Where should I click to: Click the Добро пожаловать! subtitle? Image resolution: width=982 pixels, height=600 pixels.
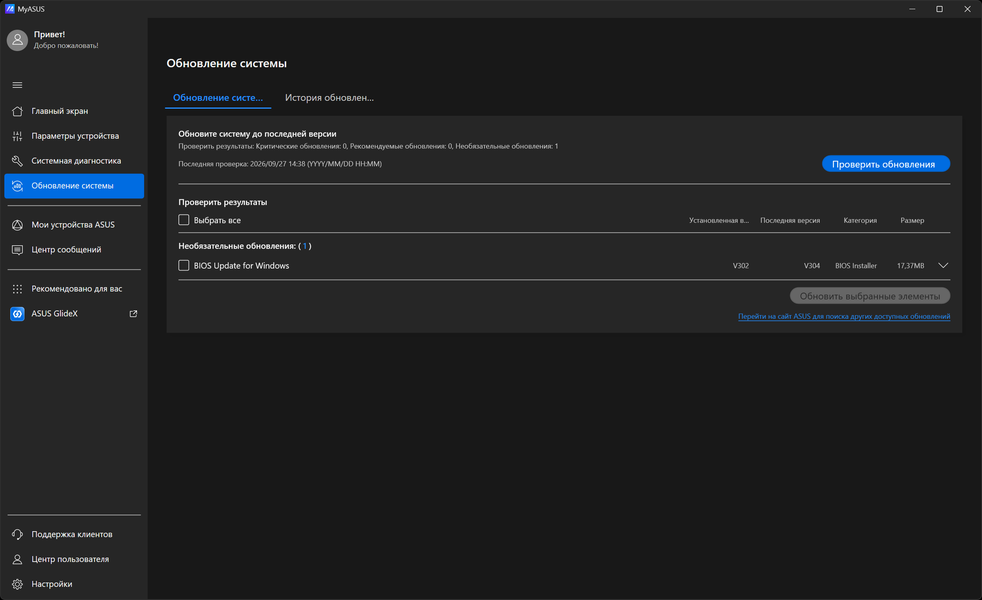click(x=66, y=46)
